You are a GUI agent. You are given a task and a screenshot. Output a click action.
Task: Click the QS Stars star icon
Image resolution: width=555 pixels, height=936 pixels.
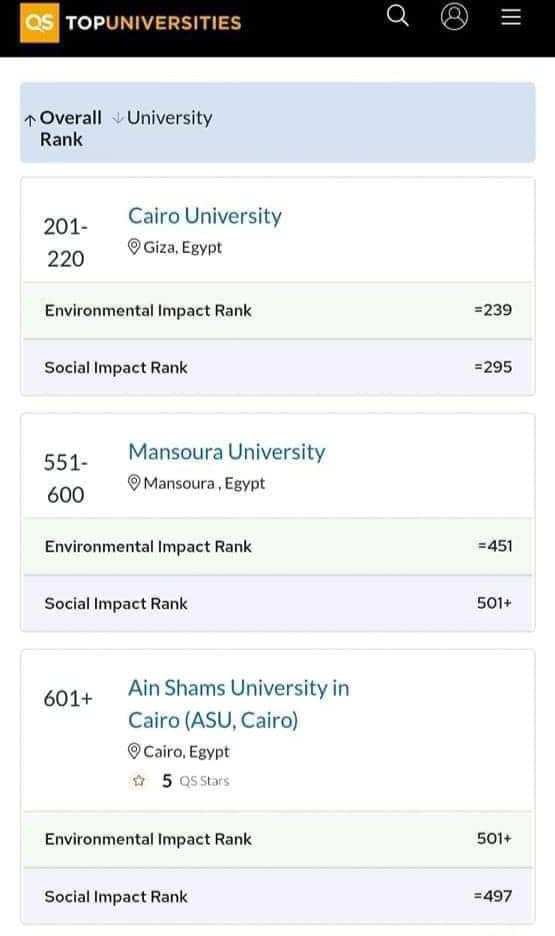click(139, 781)
